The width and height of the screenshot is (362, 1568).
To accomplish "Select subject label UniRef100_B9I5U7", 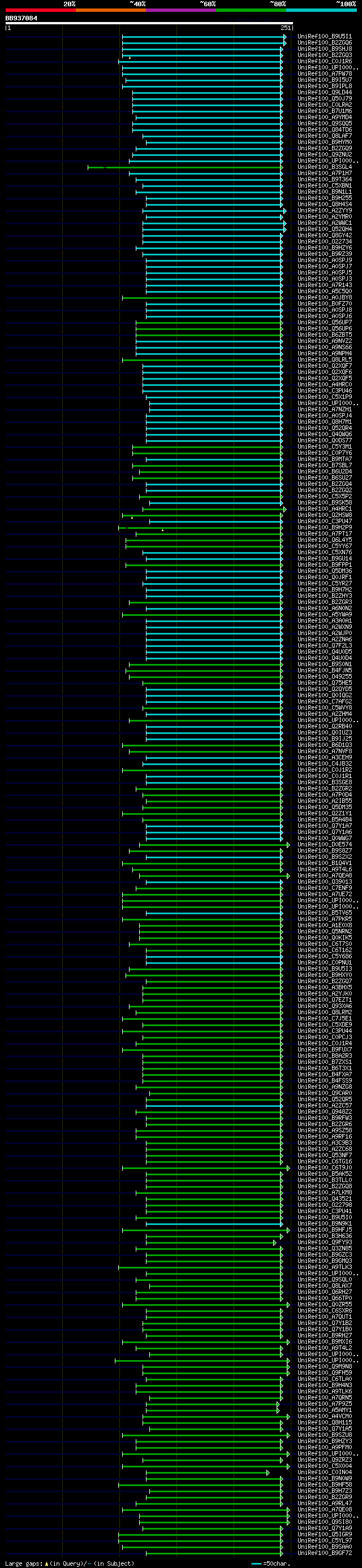I will (324, 80).
